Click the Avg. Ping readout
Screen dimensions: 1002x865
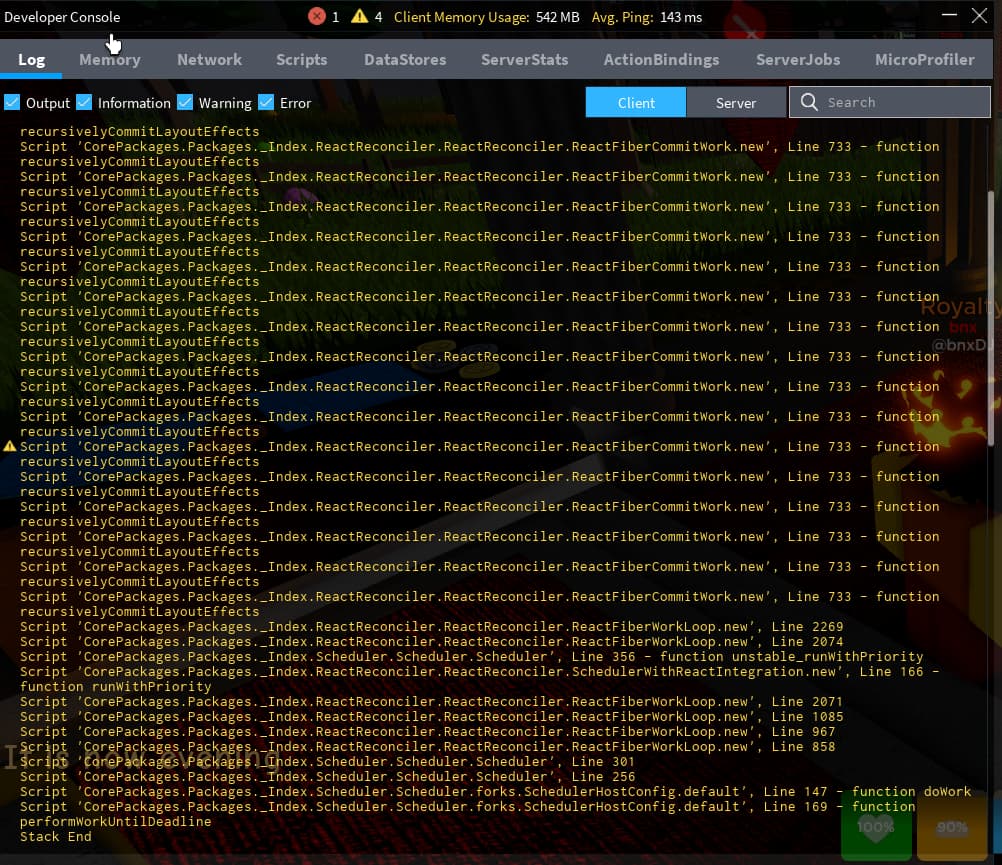tap(647, 17)
